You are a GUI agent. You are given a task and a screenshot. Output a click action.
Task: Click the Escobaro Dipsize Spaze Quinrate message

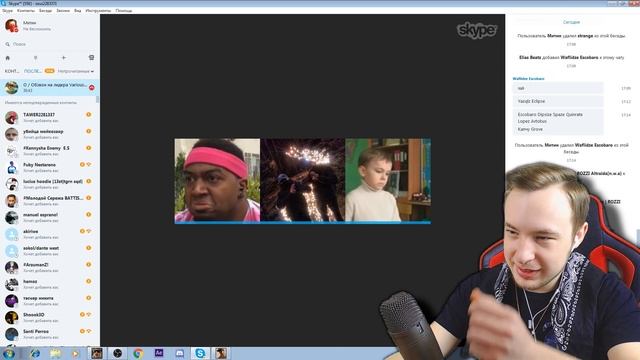pyautogui.click(x=558, y=122)
